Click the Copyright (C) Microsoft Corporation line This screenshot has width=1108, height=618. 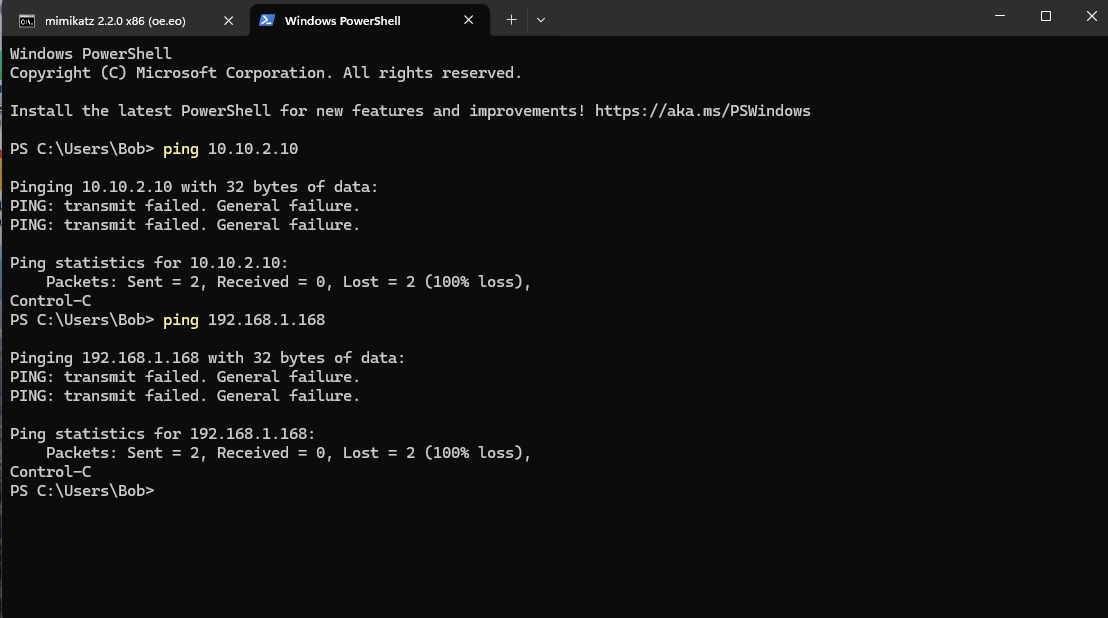point(265,73)
